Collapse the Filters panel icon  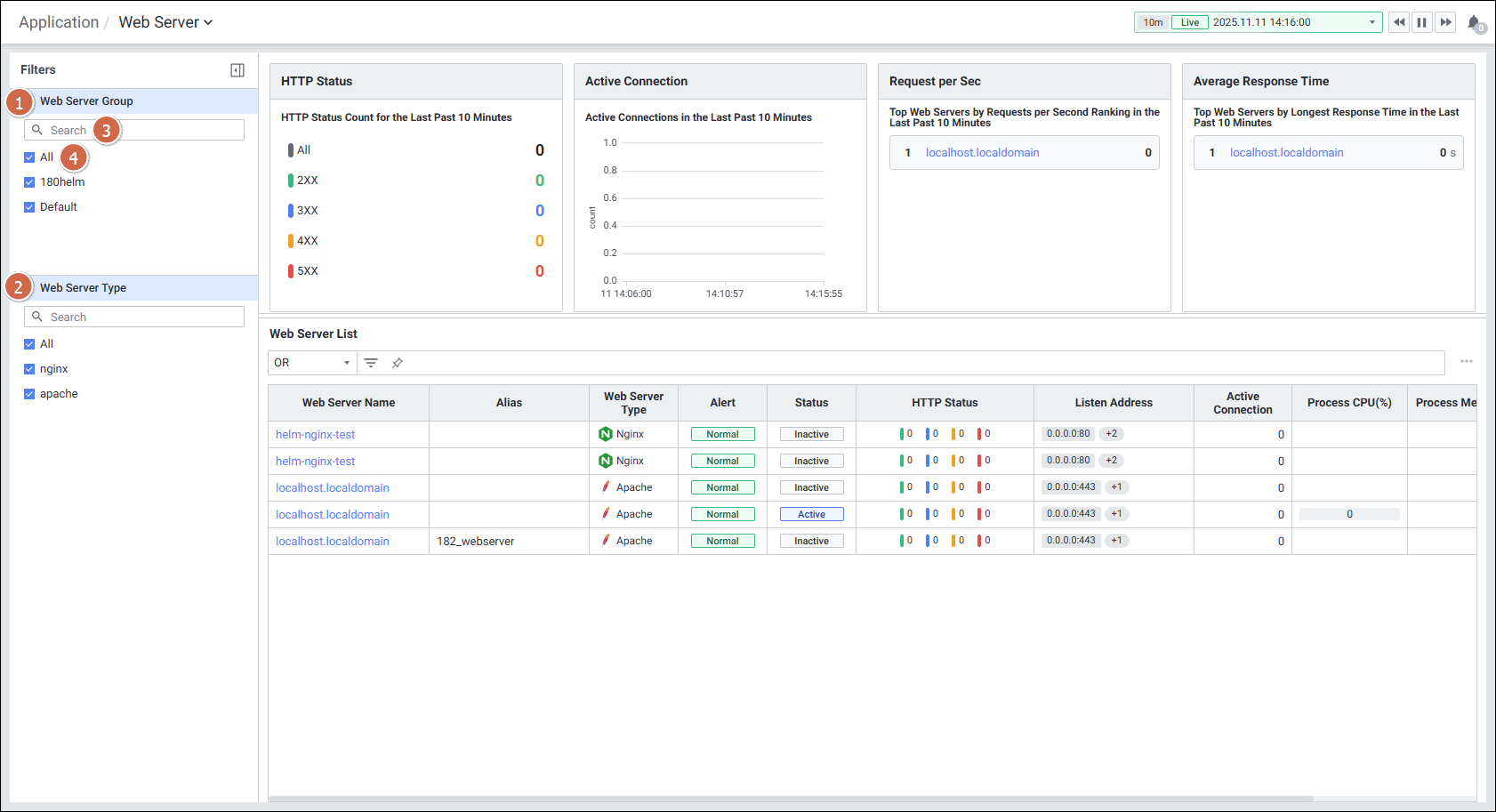pos(237,70)
